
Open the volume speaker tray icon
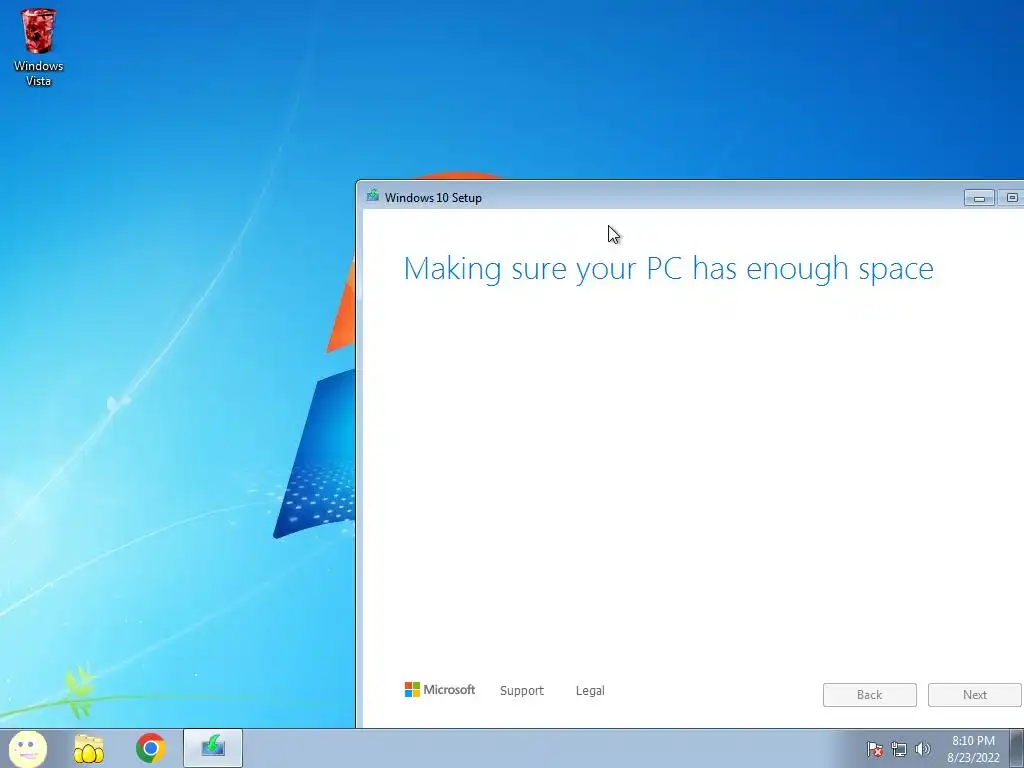pyautogui.click(x=922, y=749)
